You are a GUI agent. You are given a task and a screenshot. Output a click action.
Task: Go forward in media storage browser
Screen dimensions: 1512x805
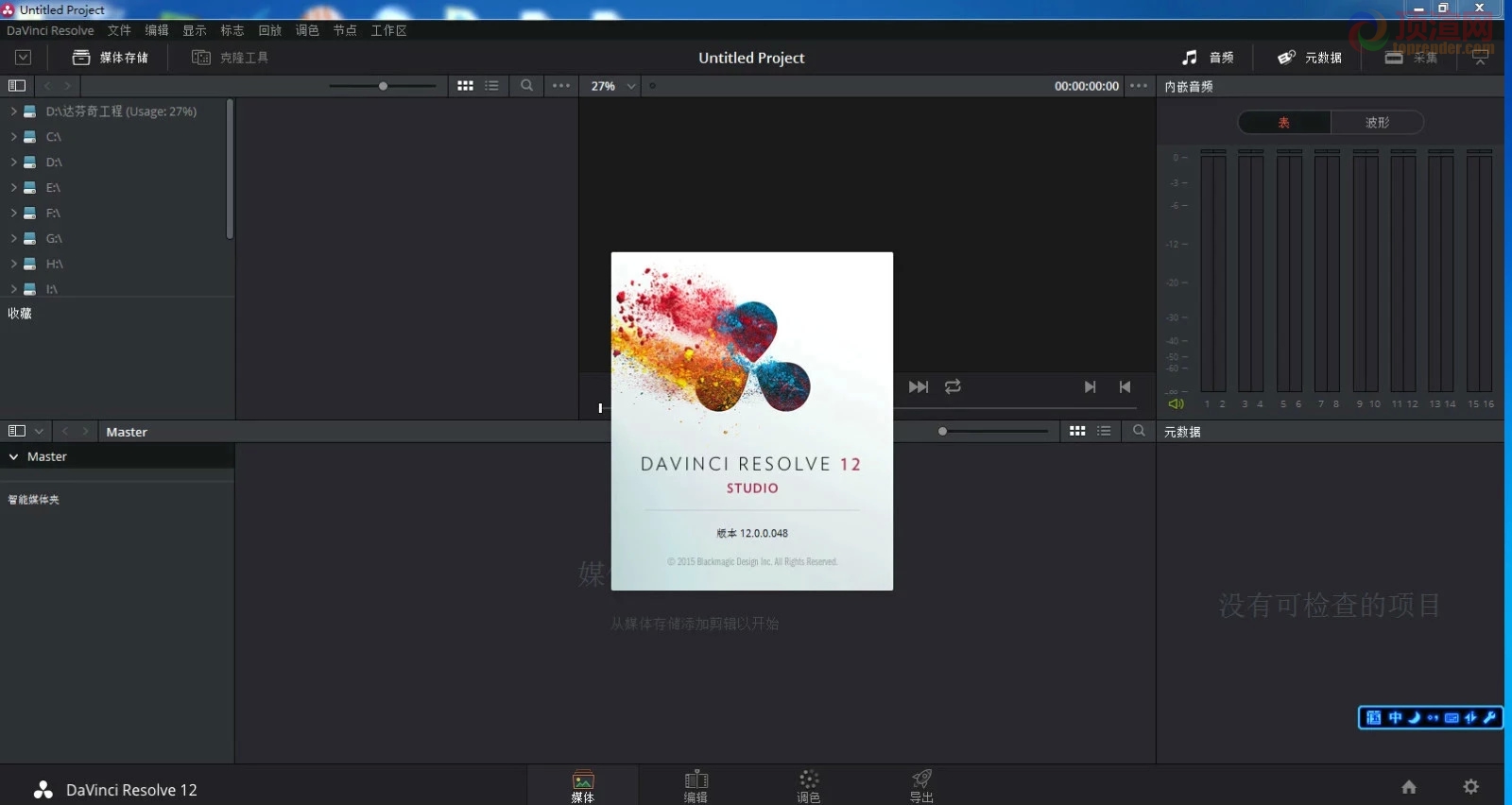(67, 85)
